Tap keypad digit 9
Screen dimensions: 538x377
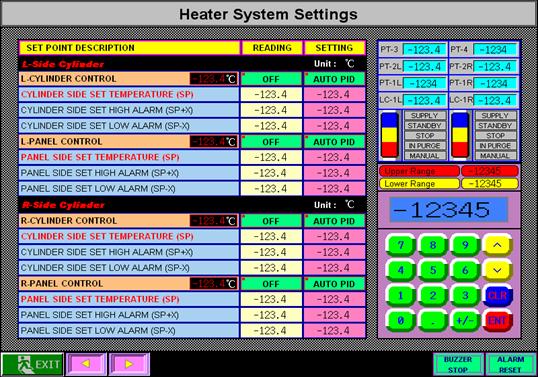pyautogui.click(x=465, y=245)
